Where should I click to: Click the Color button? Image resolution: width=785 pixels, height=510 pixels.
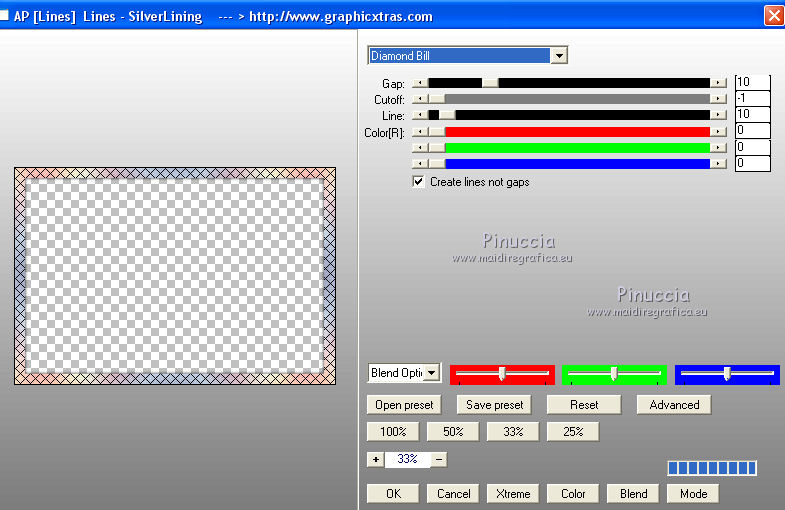[x=573, y=493]
